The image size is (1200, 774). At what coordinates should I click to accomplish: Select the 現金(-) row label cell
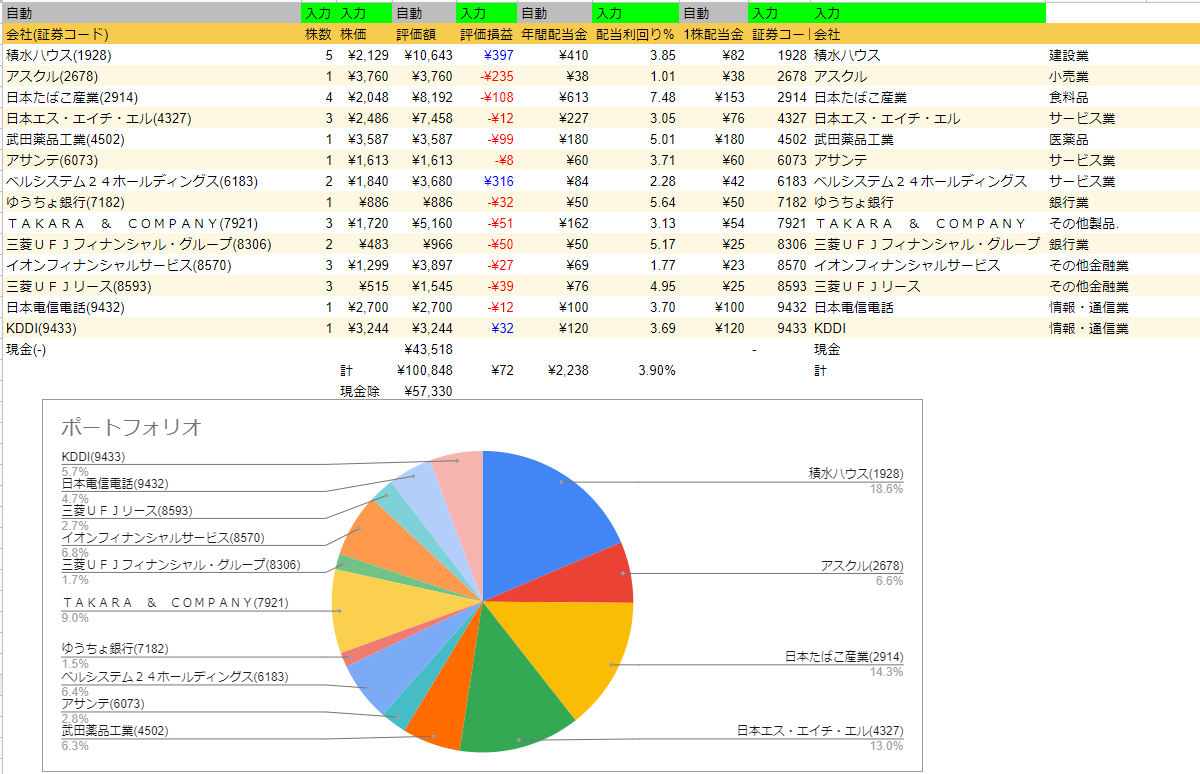151,349
